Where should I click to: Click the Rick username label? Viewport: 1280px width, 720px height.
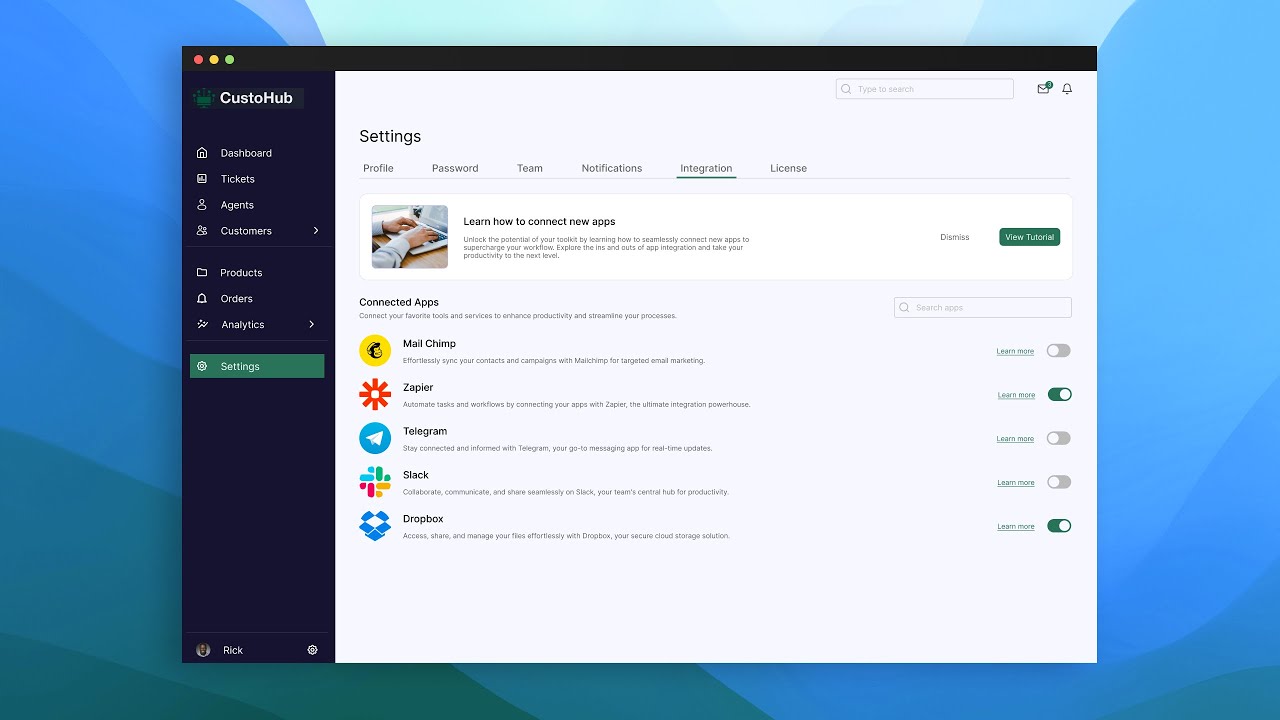tap(233, 650)
